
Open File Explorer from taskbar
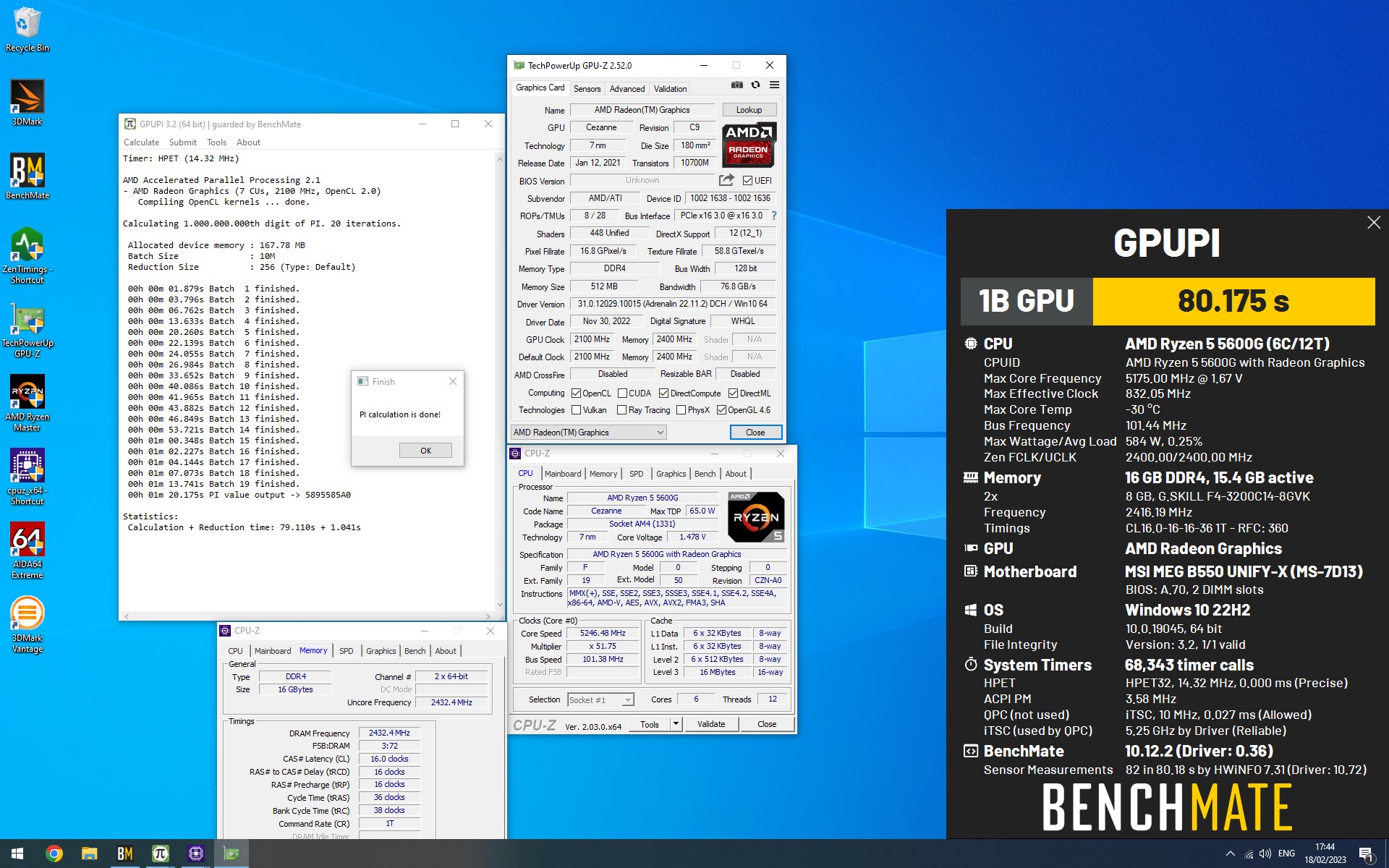89,854
